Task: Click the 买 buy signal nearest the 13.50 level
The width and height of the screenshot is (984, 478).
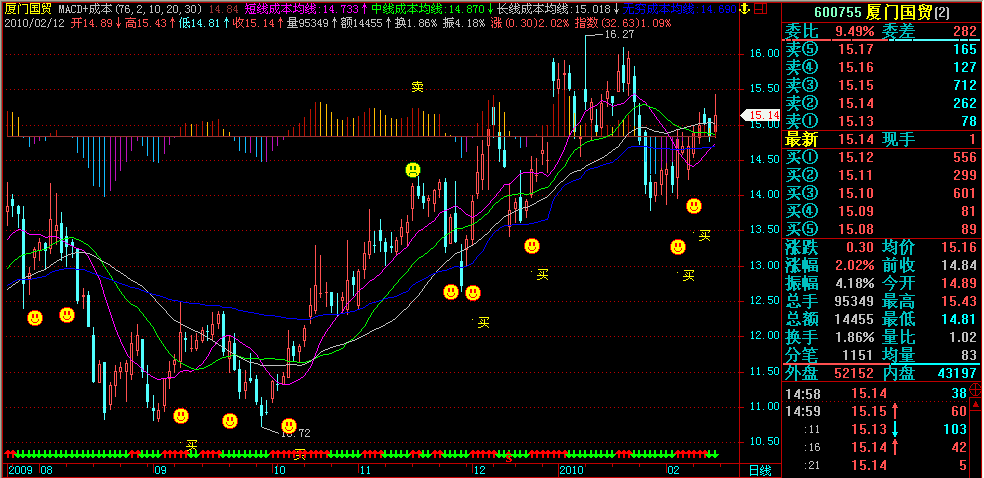Action: click(705, 235)
